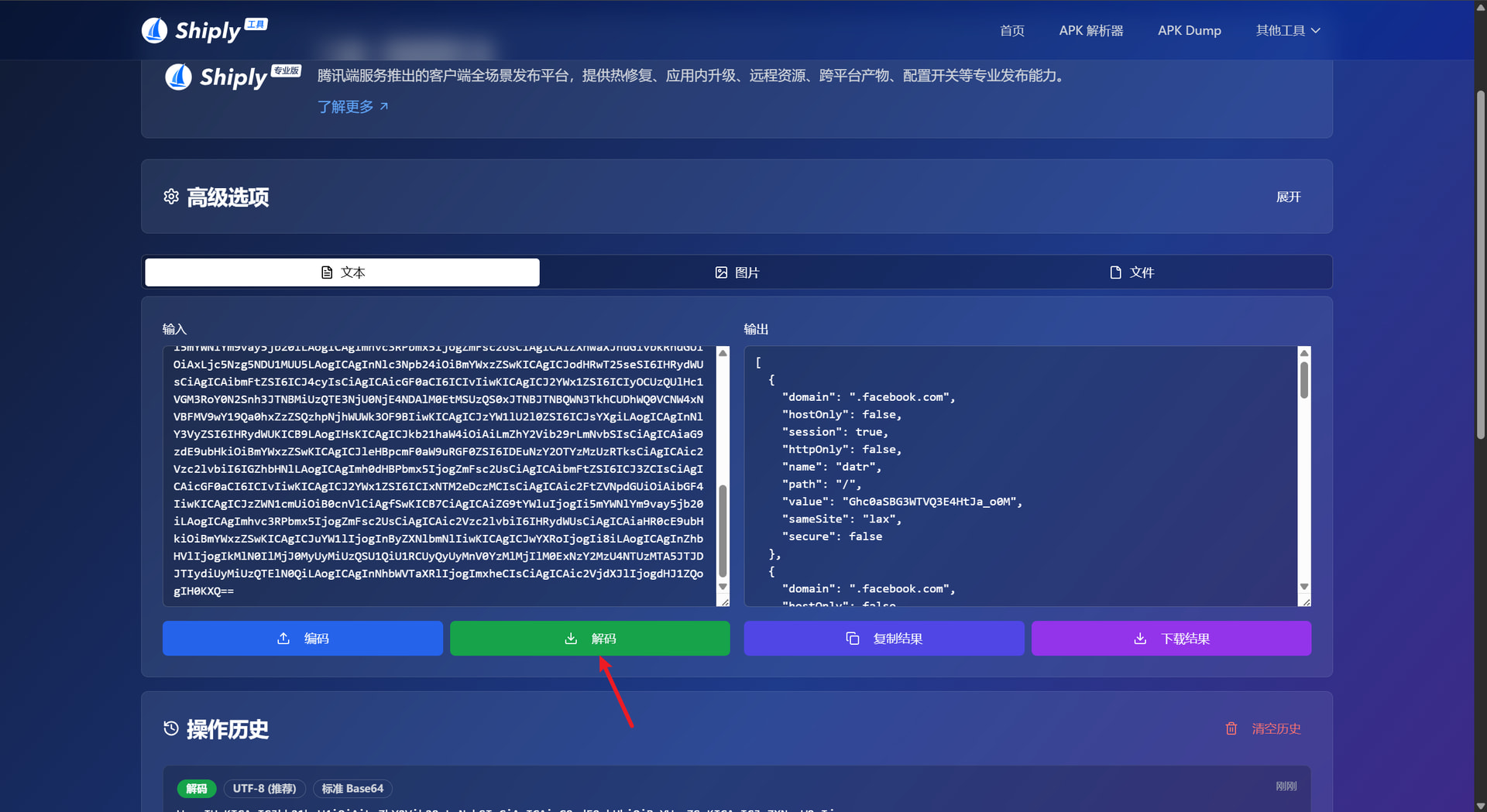Click the trash icon to clear history

1231,728
